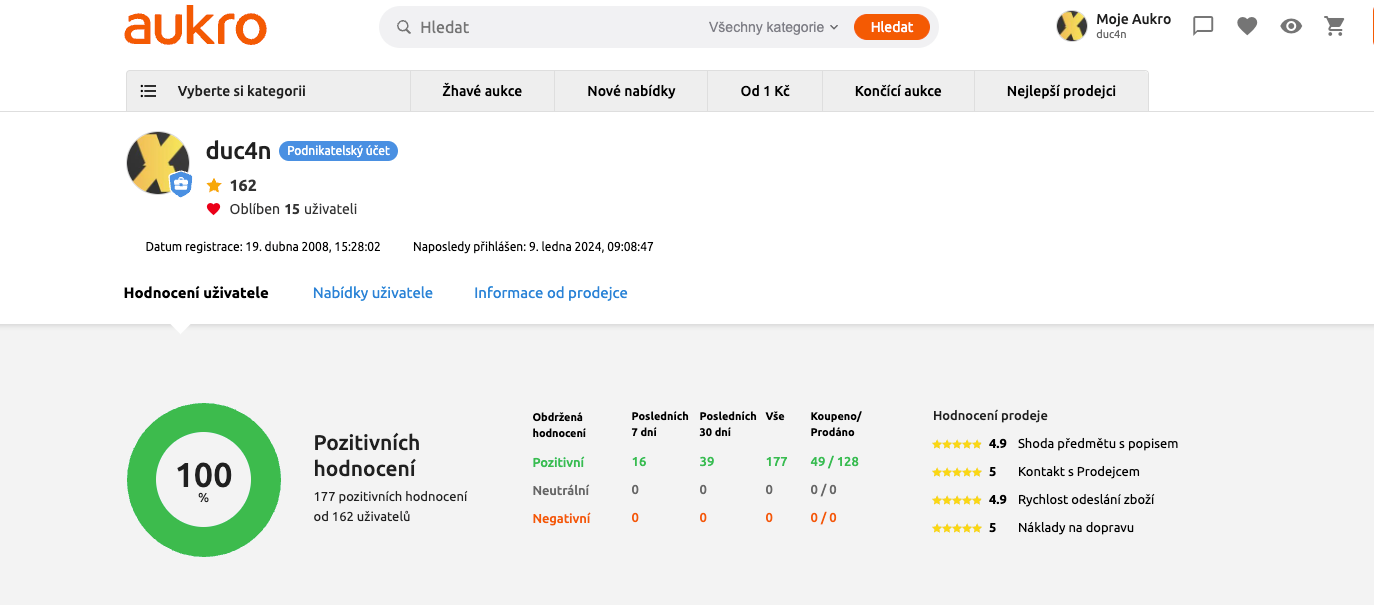Open favorites heart icon in header

click(1247, 27)
